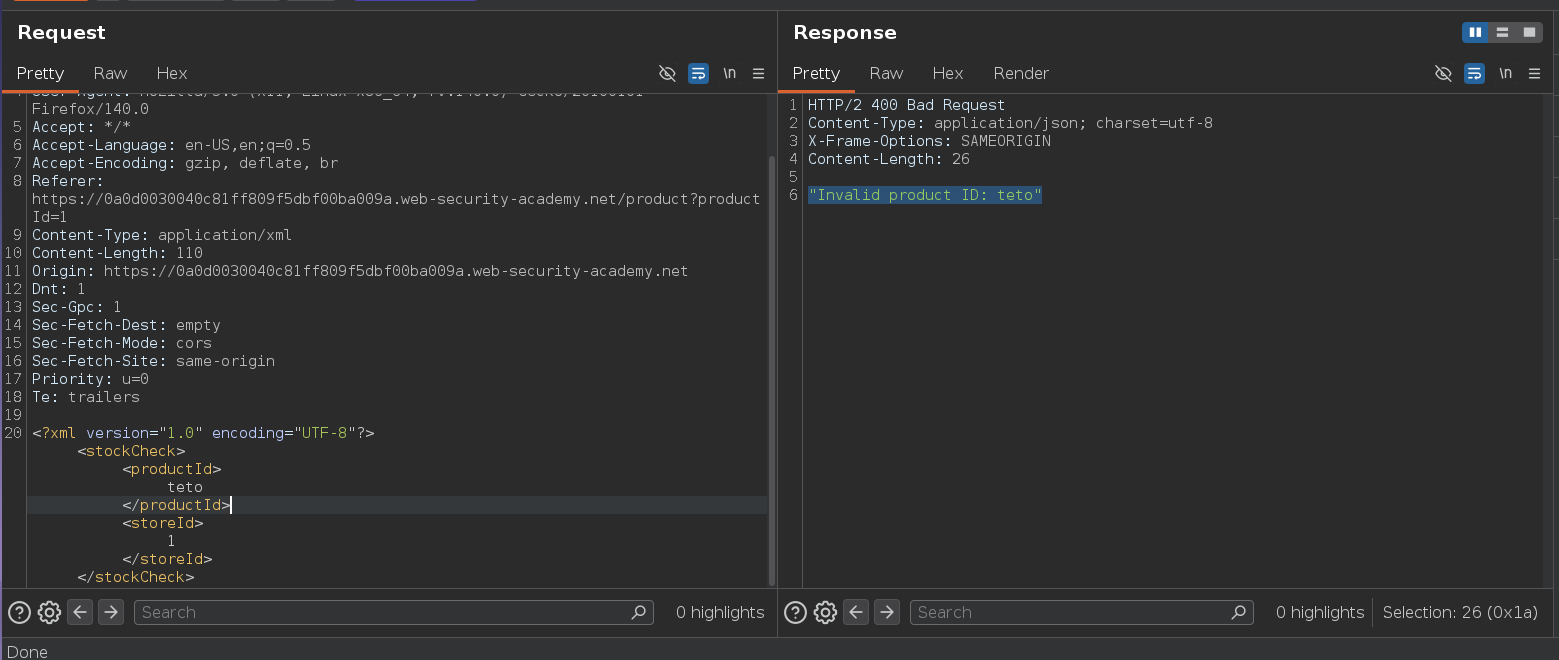Click Sec-Fetch-Mode: cors header
1559x660 pixels.
pos(122,343)
